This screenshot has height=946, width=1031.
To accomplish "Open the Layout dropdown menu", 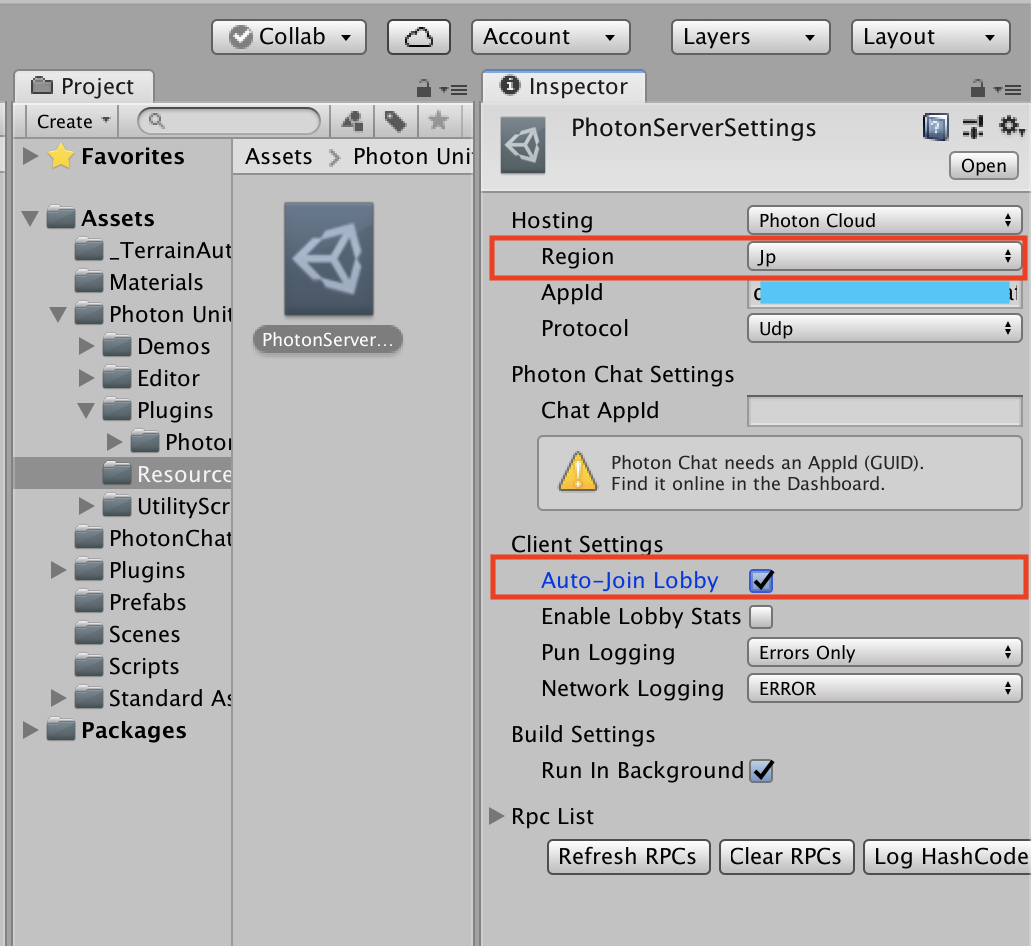I will (930, 37).
